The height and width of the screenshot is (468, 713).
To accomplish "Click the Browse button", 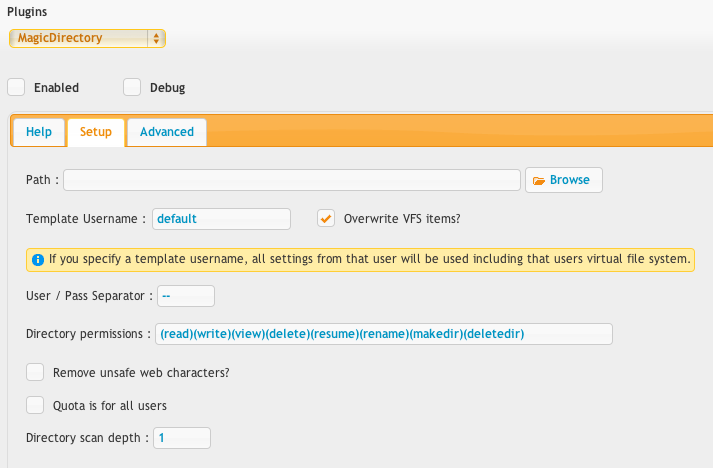I will pos(564,180).
